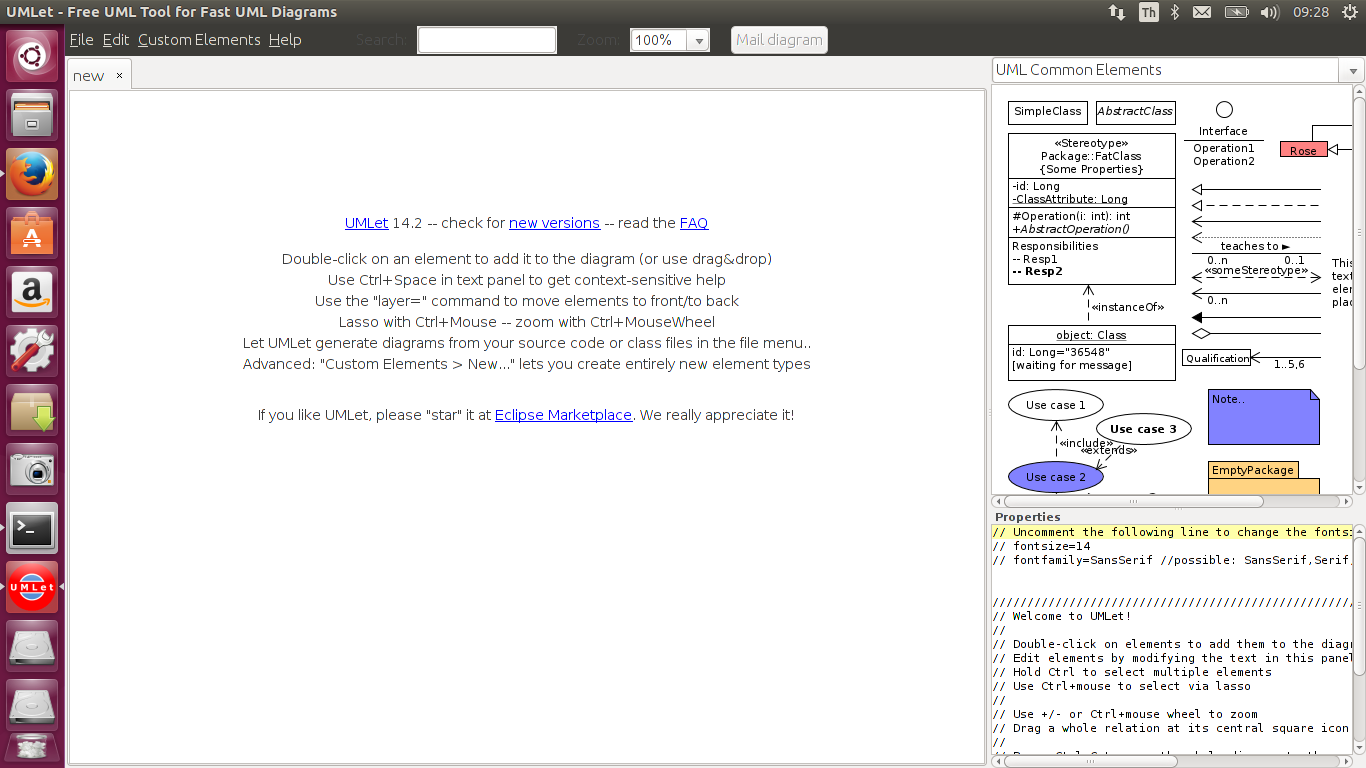Select the FatClass stereotype element

[x=1092, y=209]
